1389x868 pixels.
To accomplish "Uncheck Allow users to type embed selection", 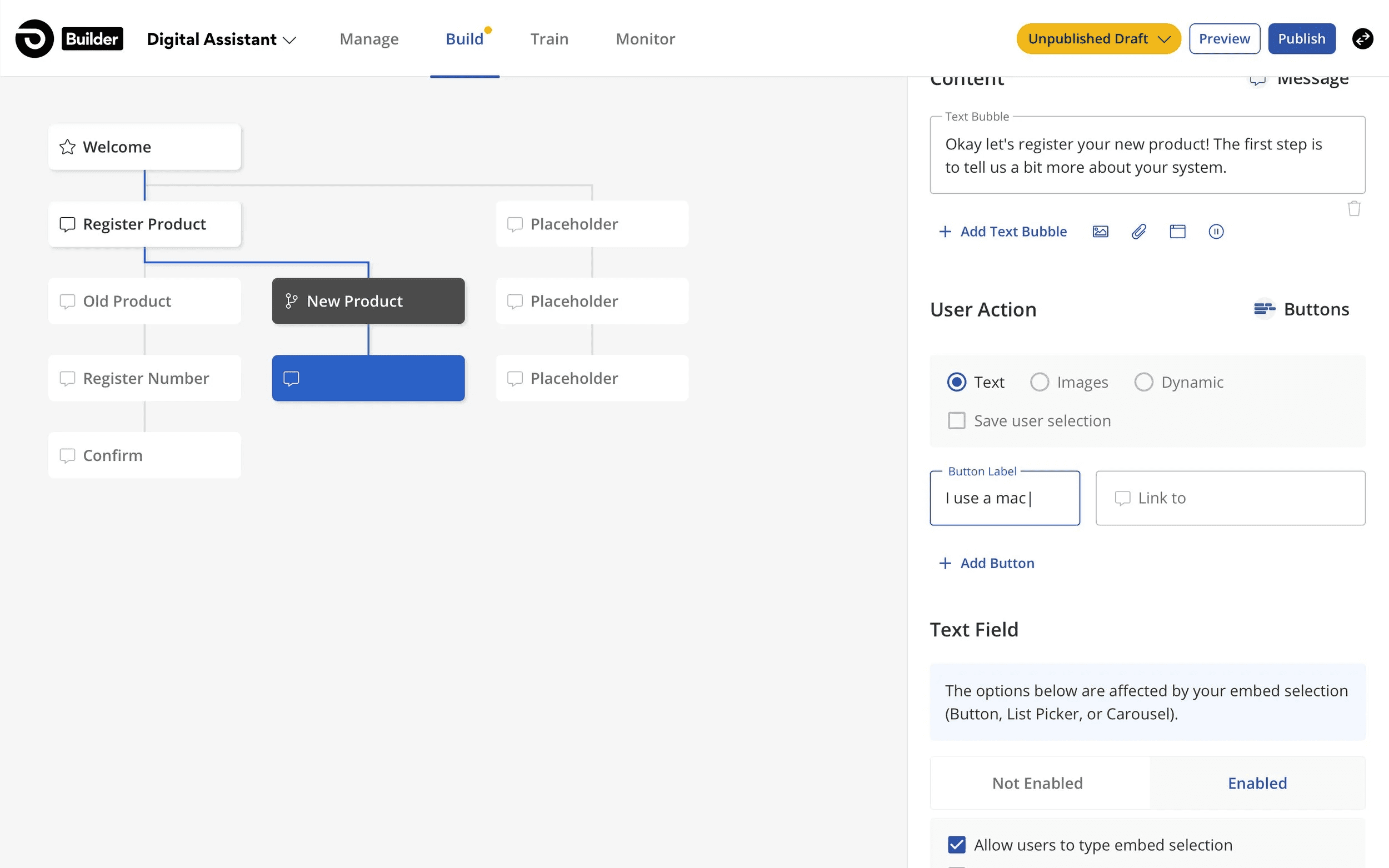I will tap(957, 845).
